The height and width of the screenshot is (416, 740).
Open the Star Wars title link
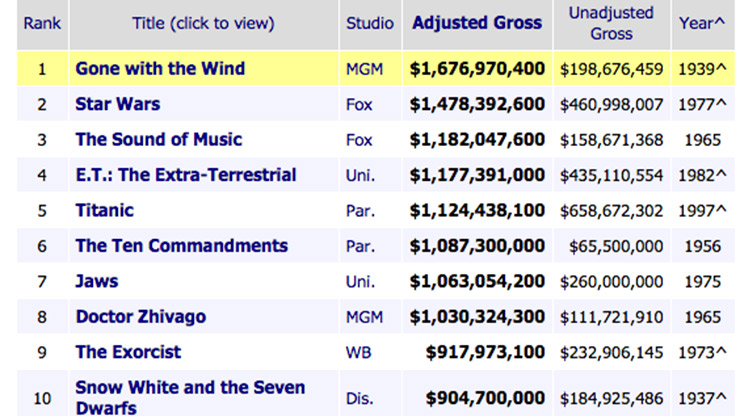tap(117, 104)
